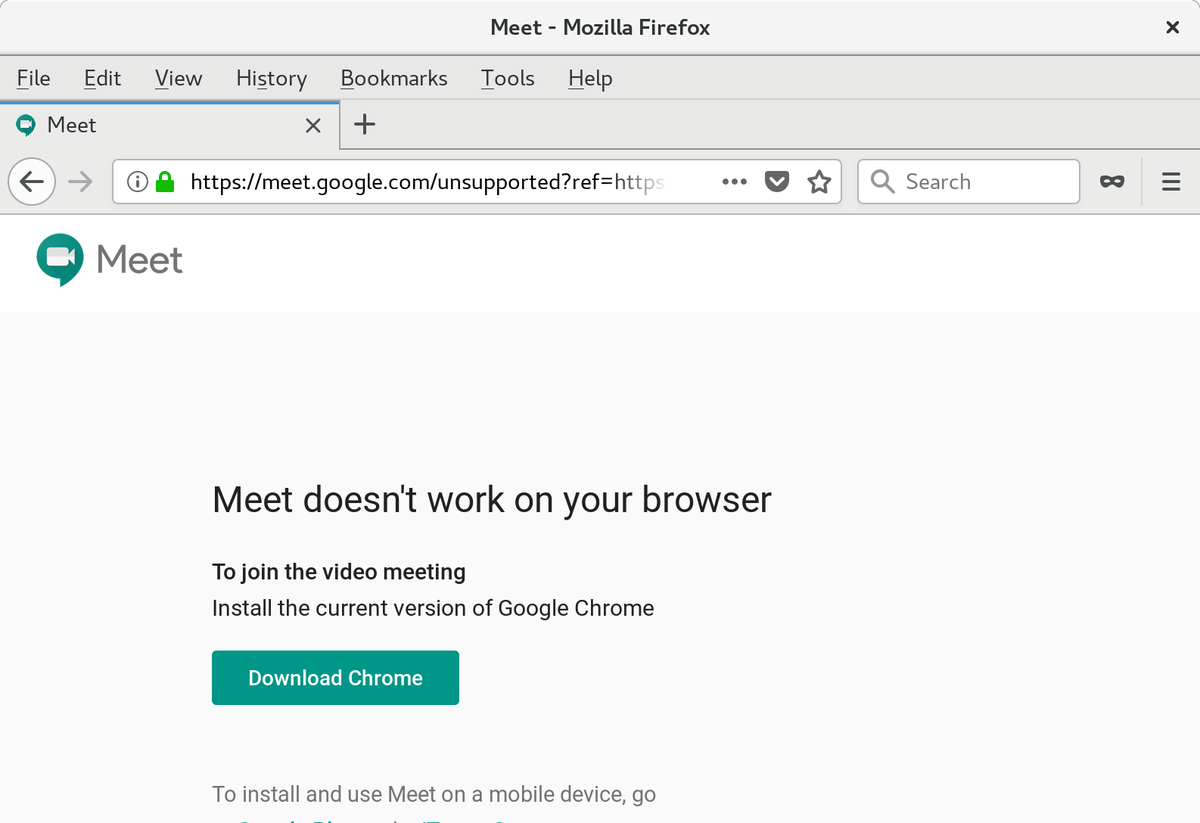Image resolution: width=1200 pixels, height=823 pixels.
Task: Save page to Pocket icon
Action: point(777,182)
